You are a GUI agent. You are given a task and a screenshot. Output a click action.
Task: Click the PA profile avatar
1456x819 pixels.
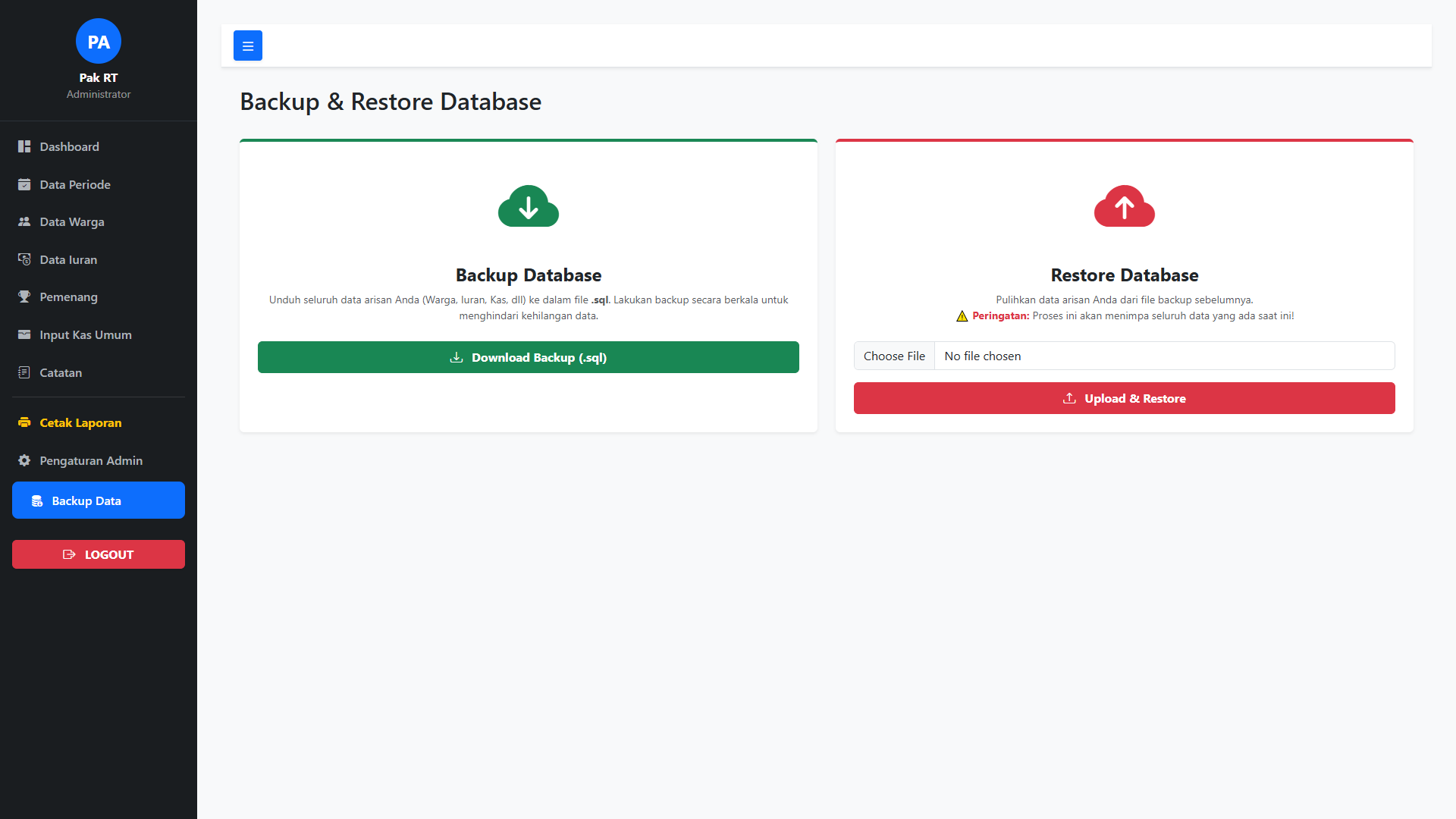point(99,42)
